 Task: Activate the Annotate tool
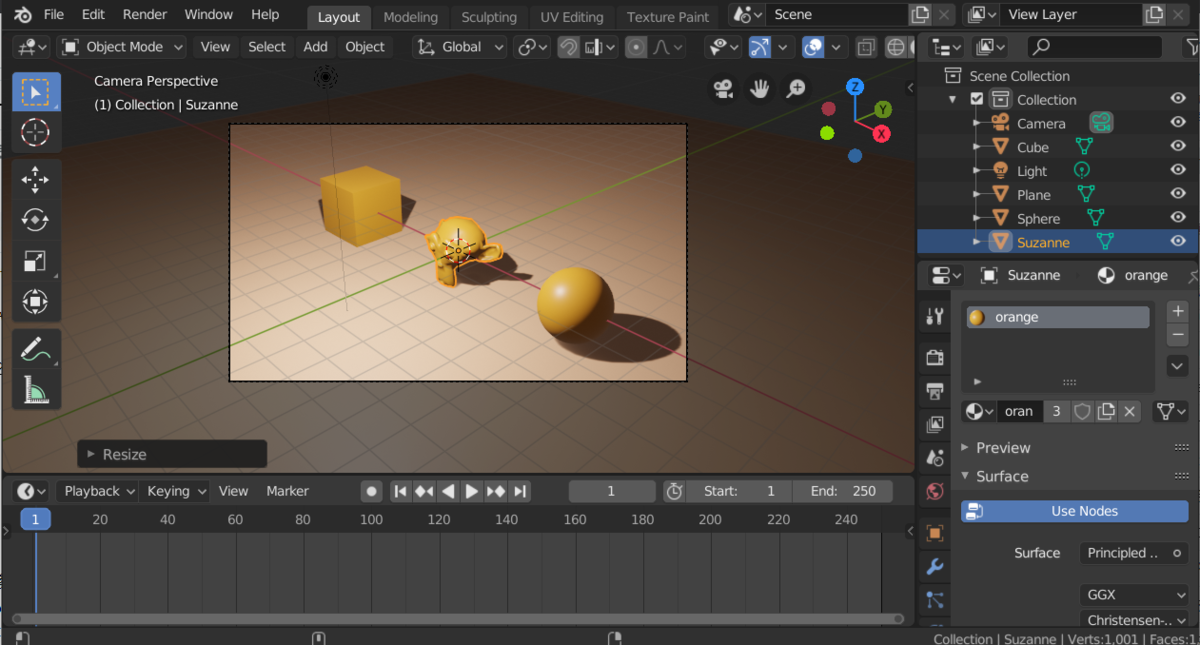(x=35, y=349)
